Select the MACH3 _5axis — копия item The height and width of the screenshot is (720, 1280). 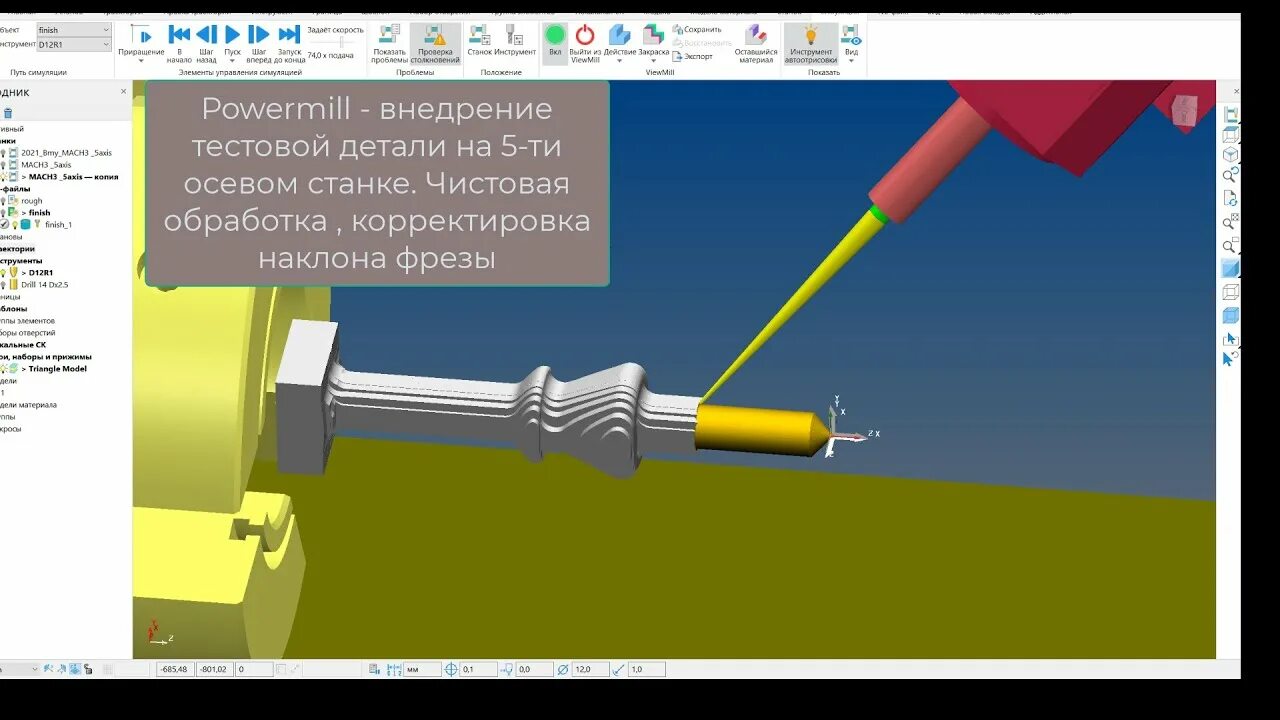pyautogui.click(x=74, y=177)
